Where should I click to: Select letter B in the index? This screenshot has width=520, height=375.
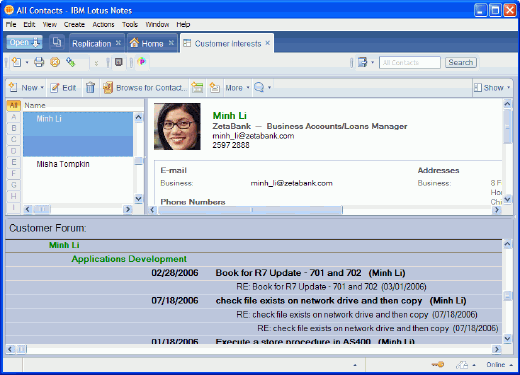[14, 128]
